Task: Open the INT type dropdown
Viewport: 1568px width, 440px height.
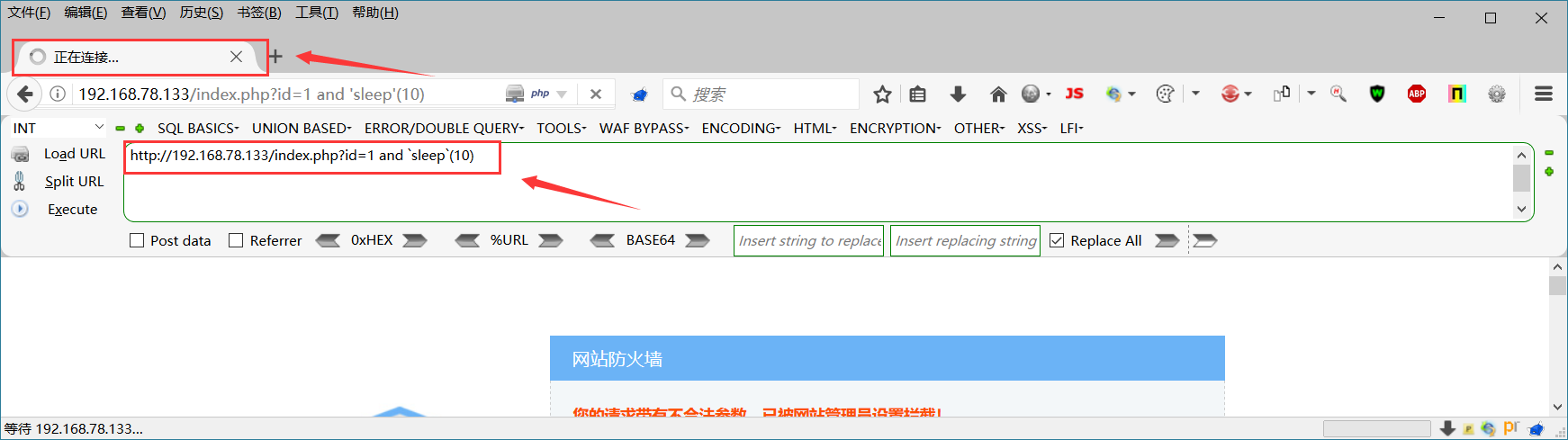Action: (x=58, y=128)
